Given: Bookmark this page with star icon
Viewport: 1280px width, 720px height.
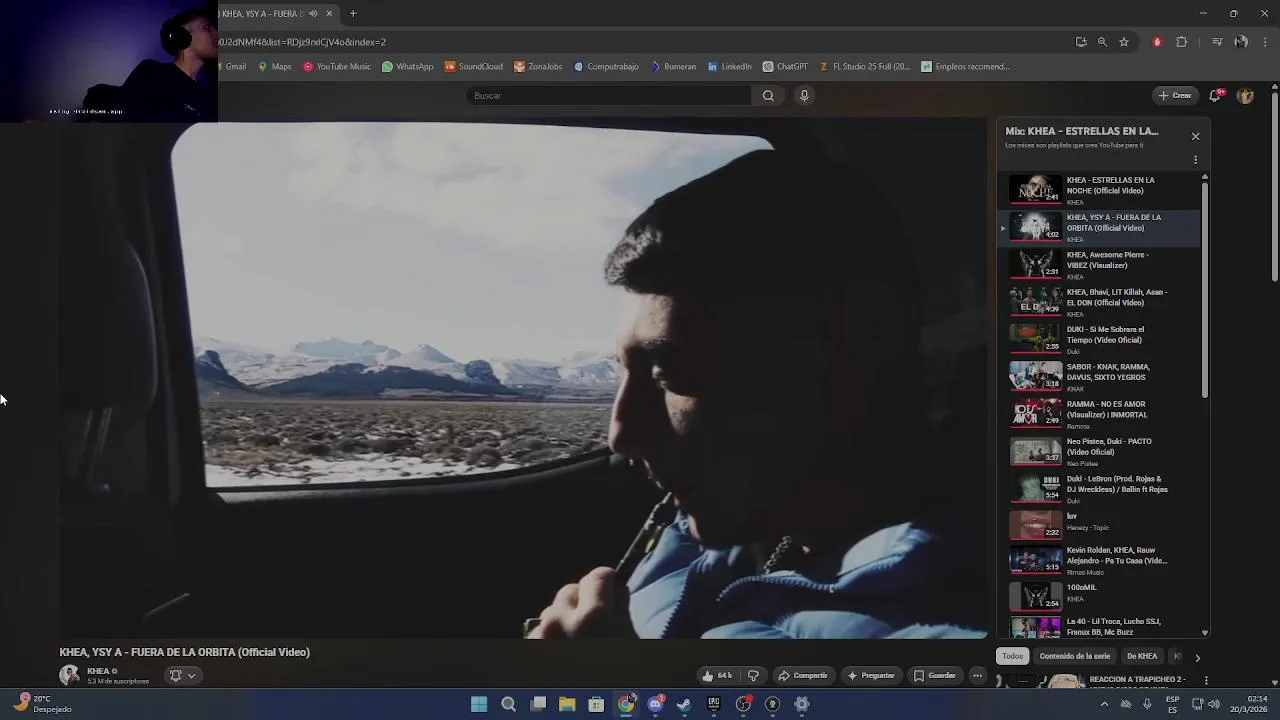Looking at the screenshot, I should [1124, 42].
